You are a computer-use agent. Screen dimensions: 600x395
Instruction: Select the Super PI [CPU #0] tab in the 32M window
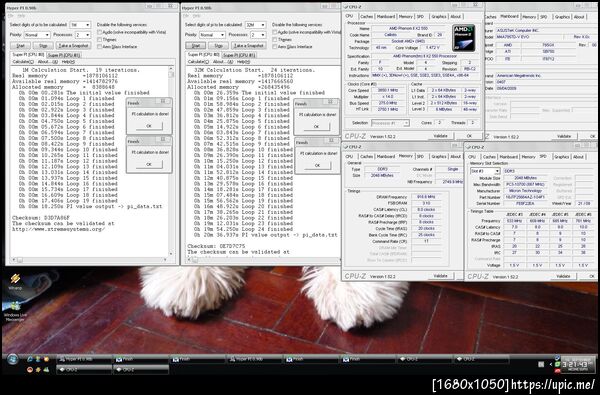(x=204, y=55)
